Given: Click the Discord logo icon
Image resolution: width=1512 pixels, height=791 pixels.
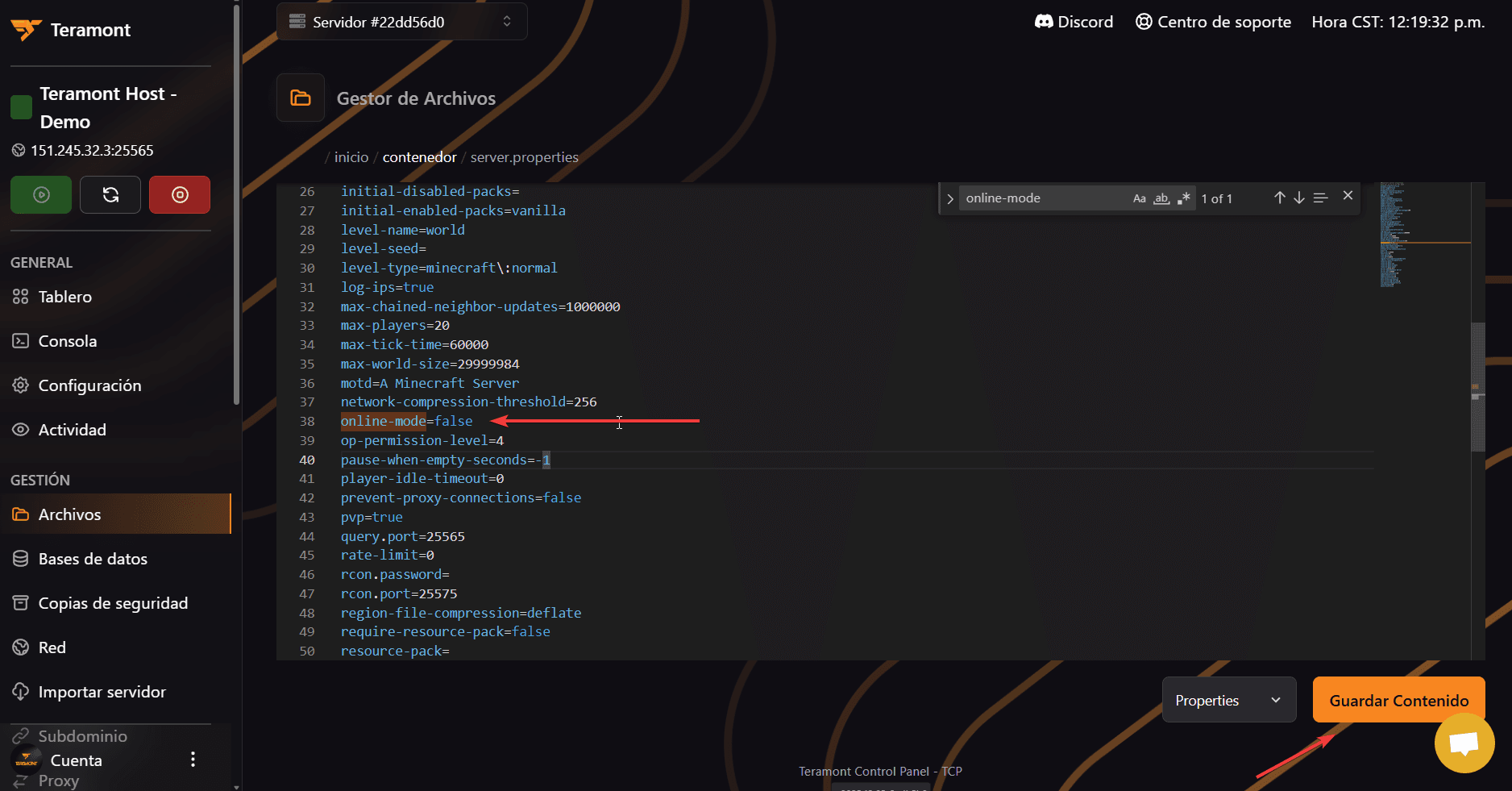Looking at the screenshot, I should 1044,22.
